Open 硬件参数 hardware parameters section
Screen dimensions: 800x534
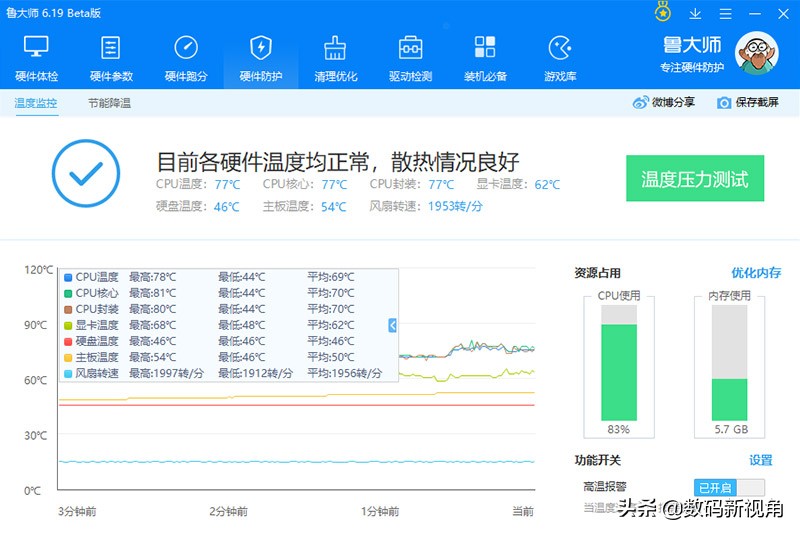(x=111, y=59)
